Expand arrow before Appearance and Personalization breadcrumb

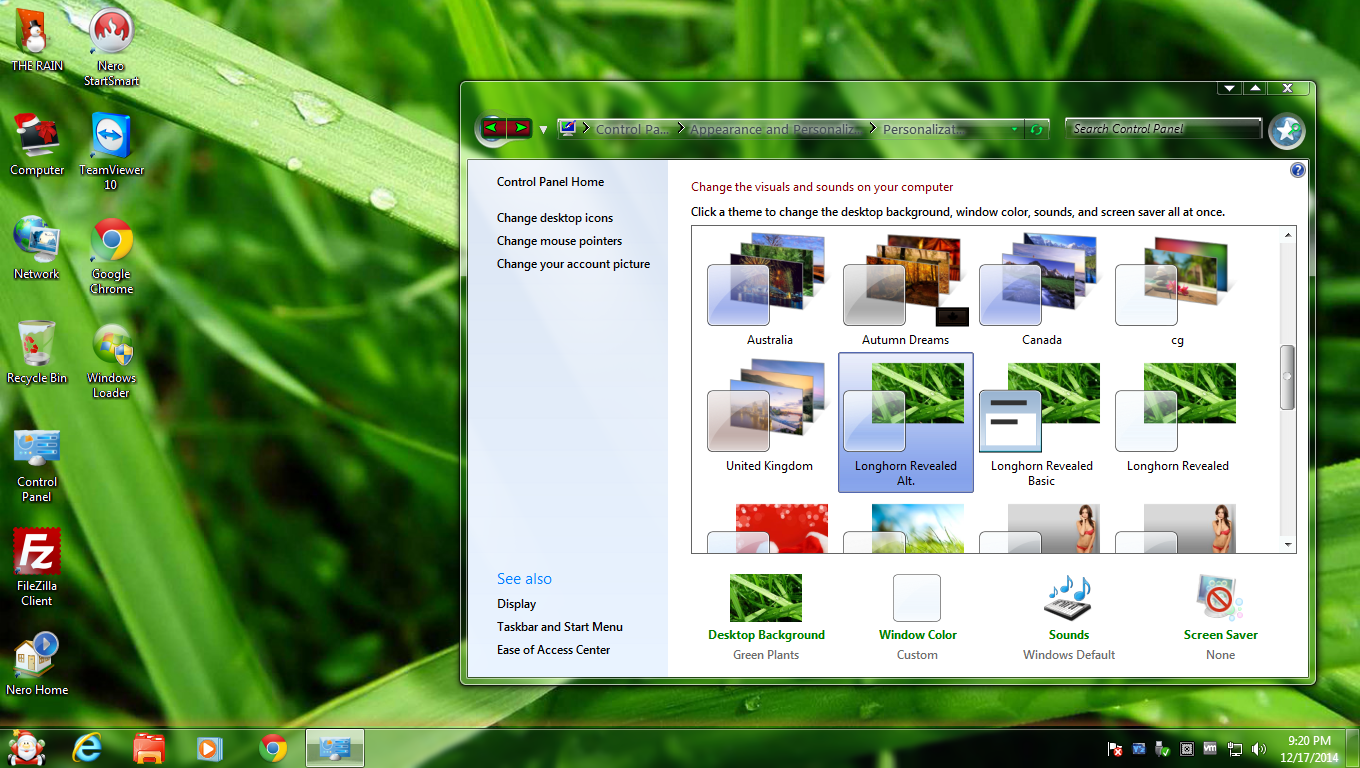[681, 129]
